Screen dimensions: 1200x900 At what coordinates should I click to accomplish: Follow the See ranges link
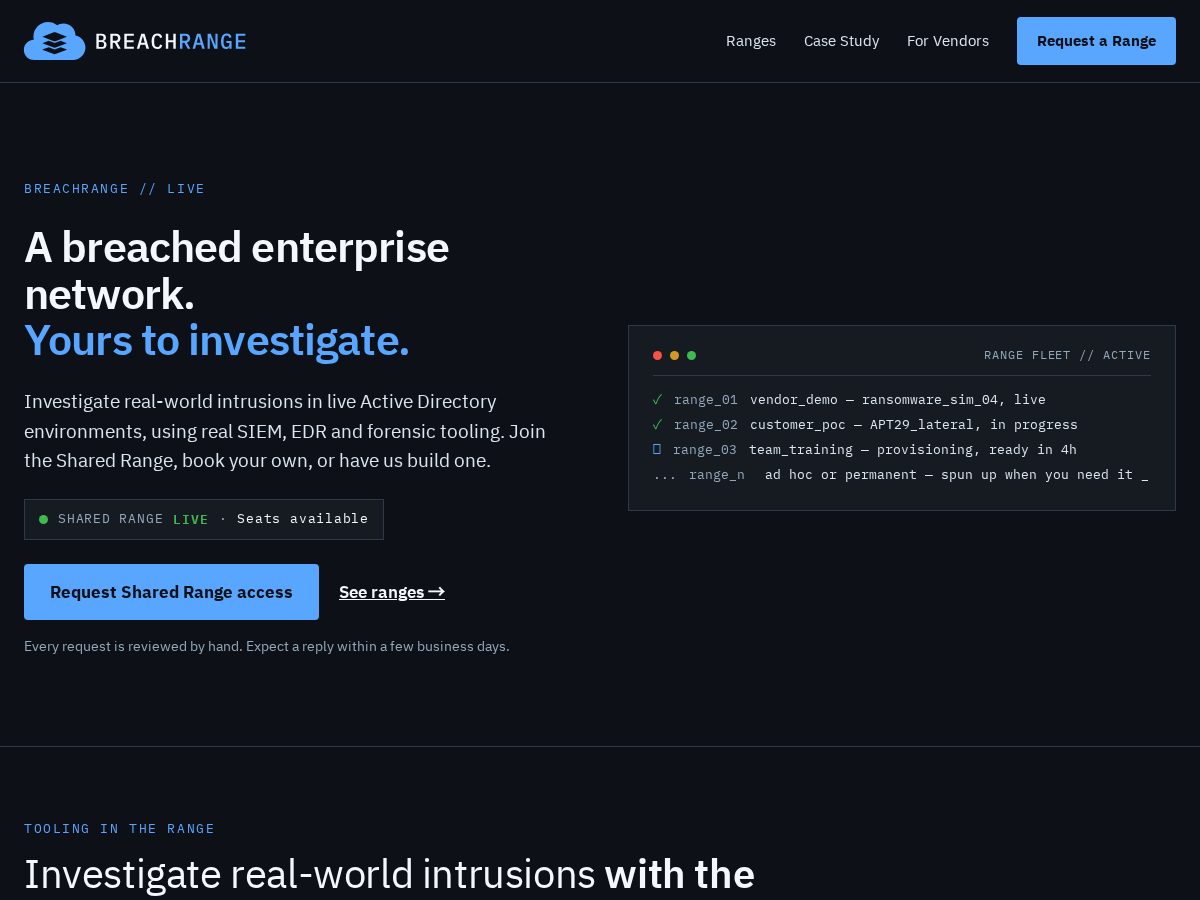(x=392, y=592)
